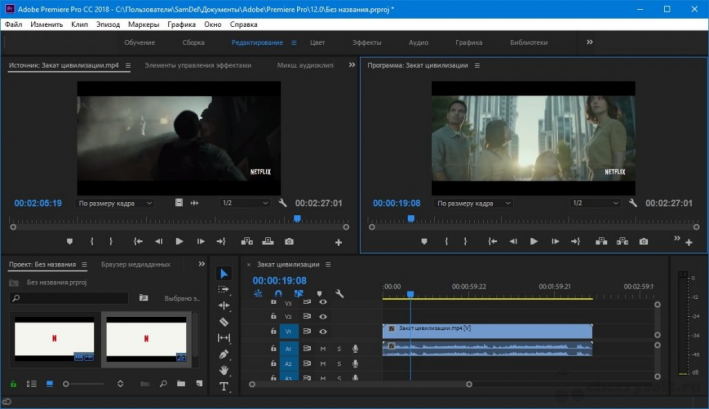Open timeline wrench display settings
Viewport: 709px width, 409px height.
(x=340, y=294)
